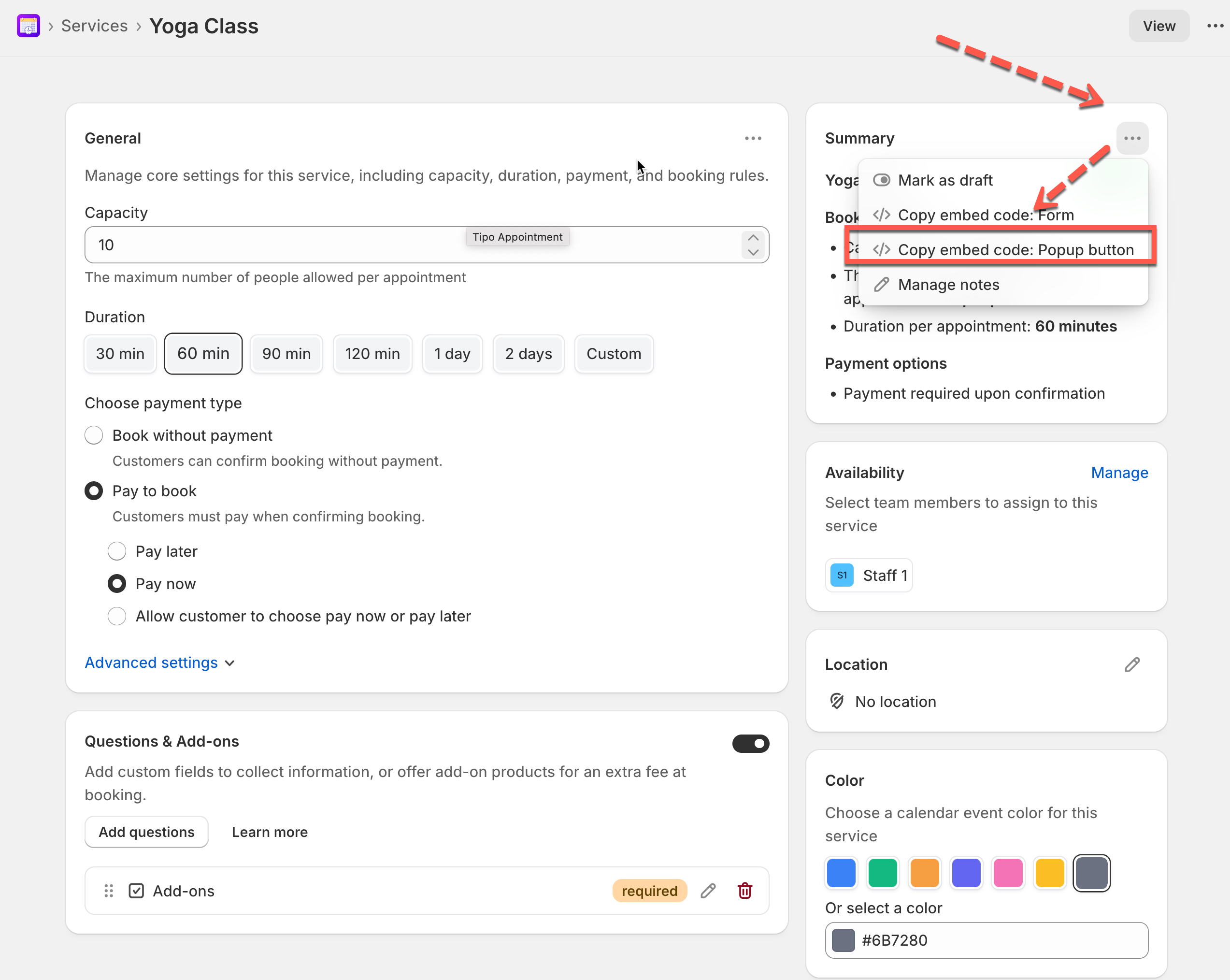Click the purple calendar app icon
The width and height of the screenshot is (1230, 980).
pos(28,26)
